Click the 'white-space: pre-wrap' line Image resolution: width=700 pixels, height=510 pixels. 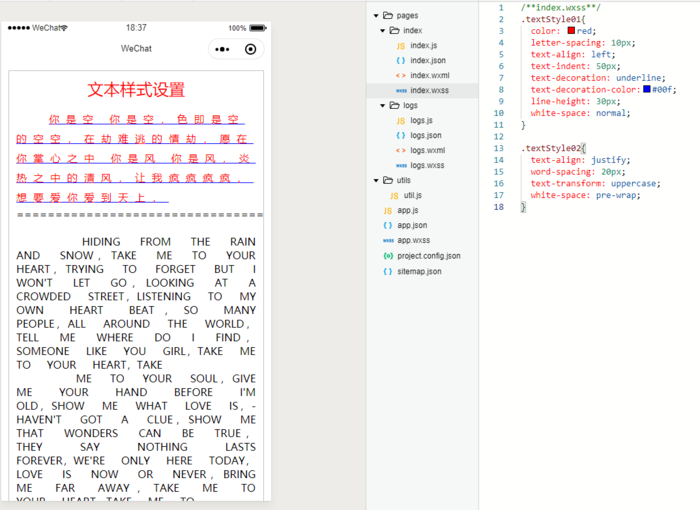(x=585, y=195)
